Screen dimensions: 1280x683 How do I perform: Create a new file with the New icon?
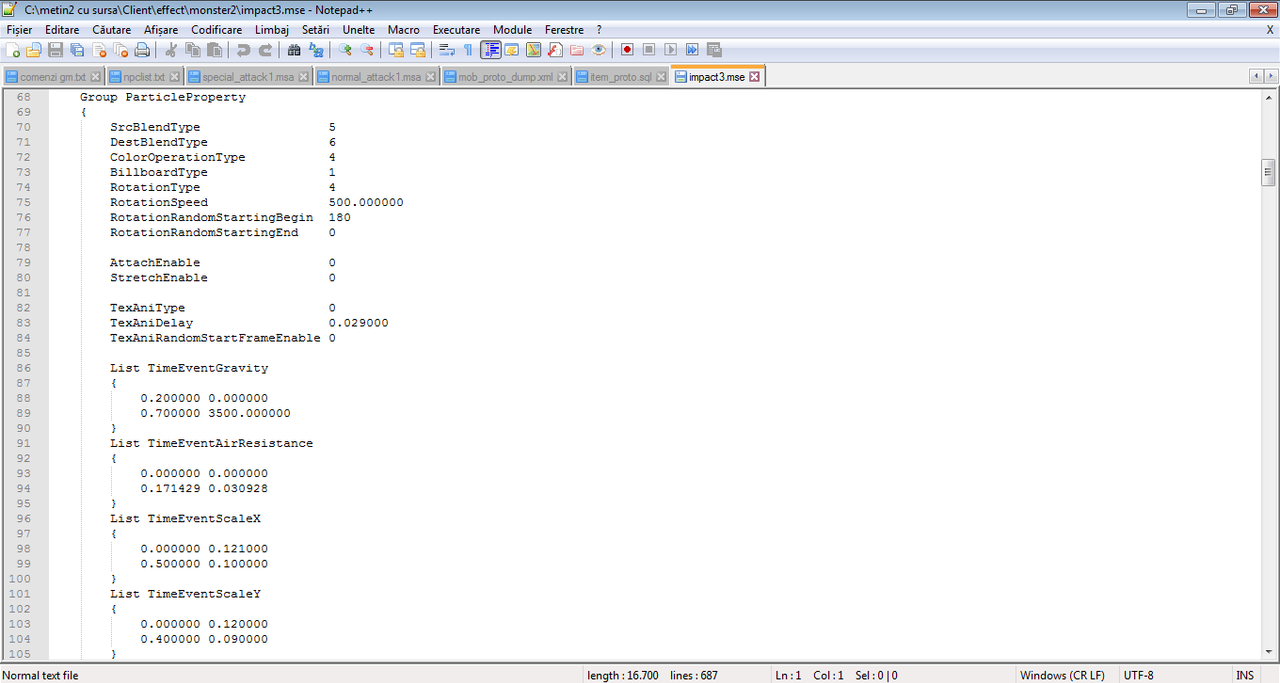coord(13,50)
